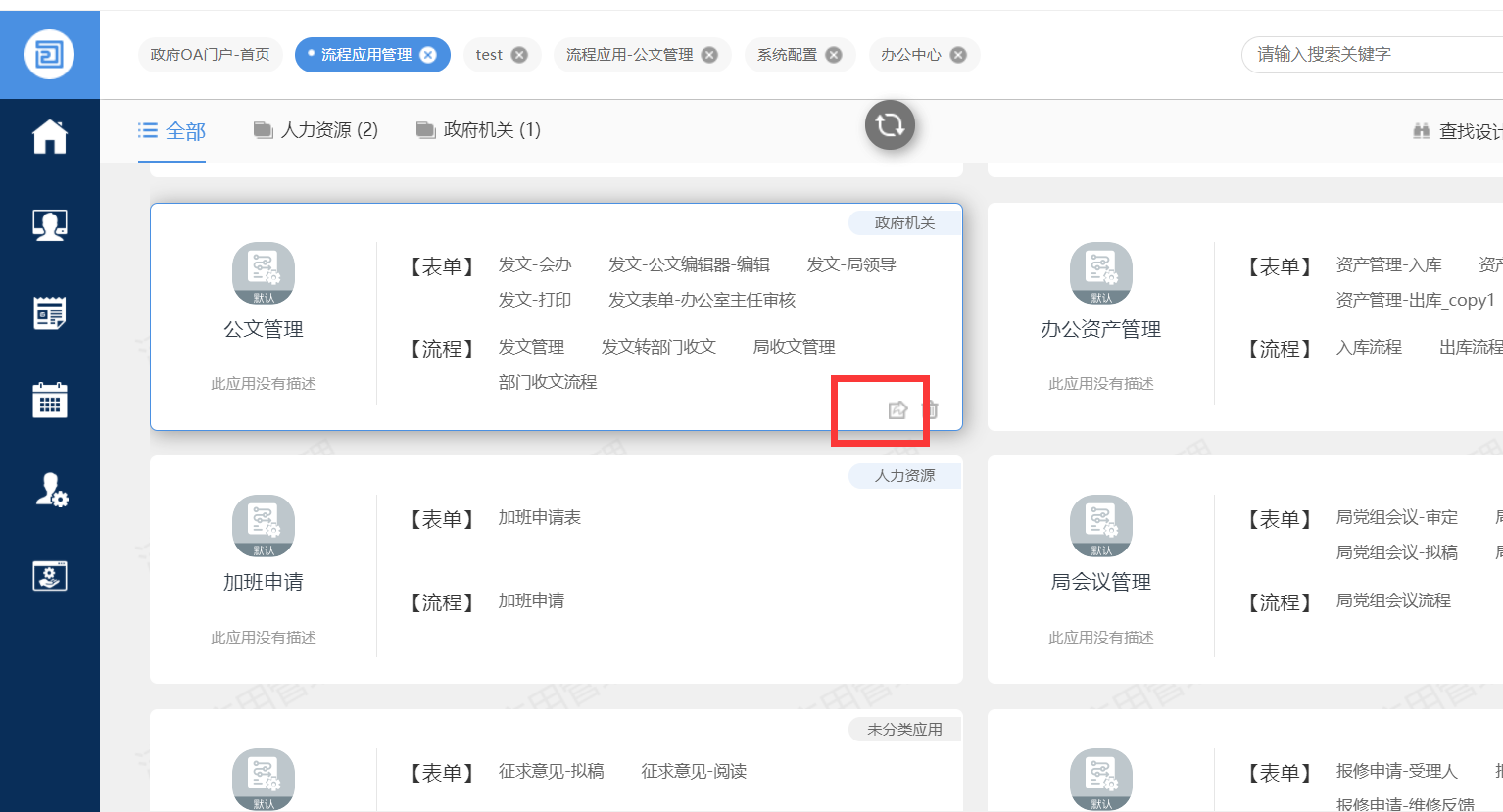Click the 政府机关 tag on 公文管理 card
The width and height of the screenshot is (1503, 812).
click(904, 223)
